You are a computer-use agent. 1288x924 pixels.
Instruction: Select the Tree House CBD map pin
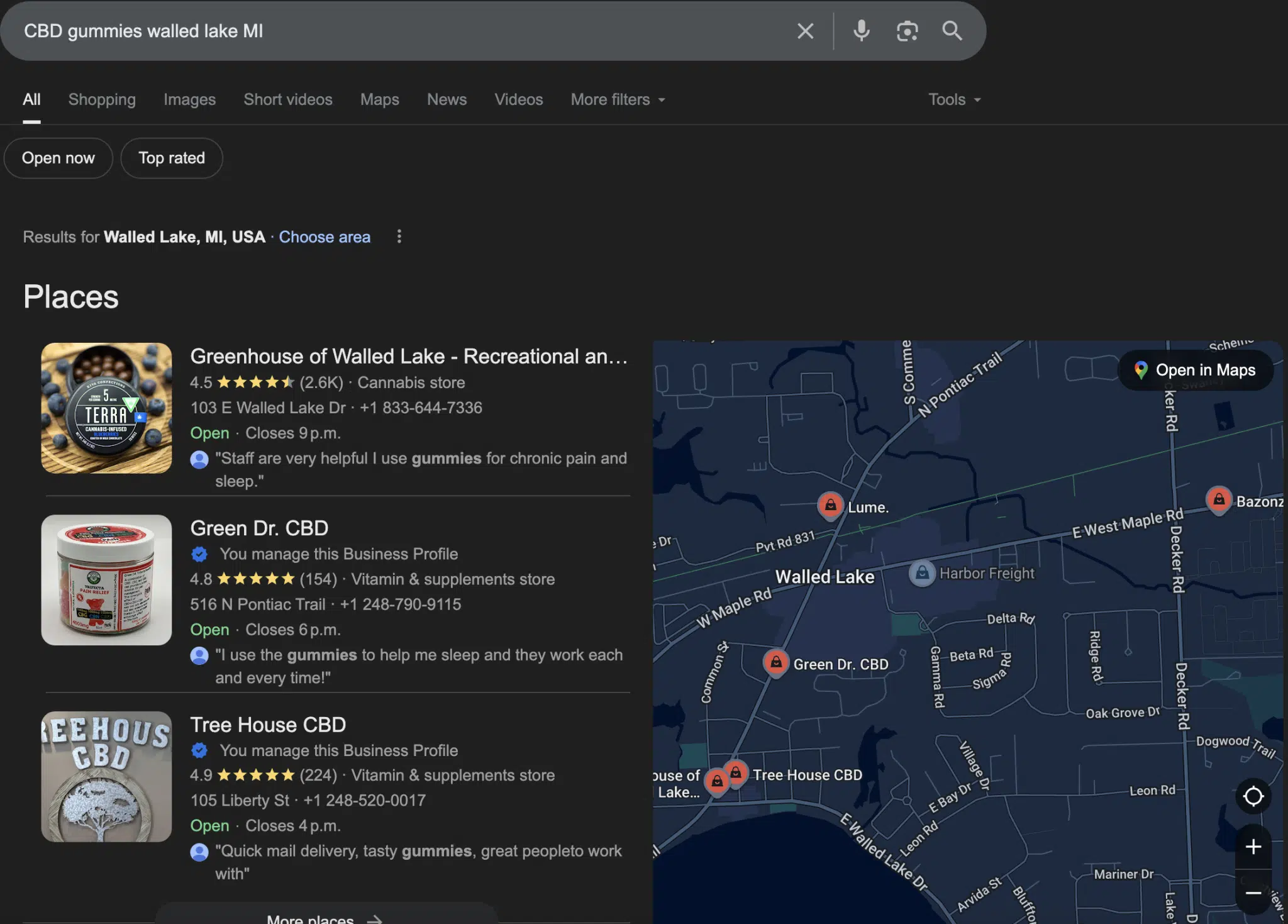coord(735,772)
